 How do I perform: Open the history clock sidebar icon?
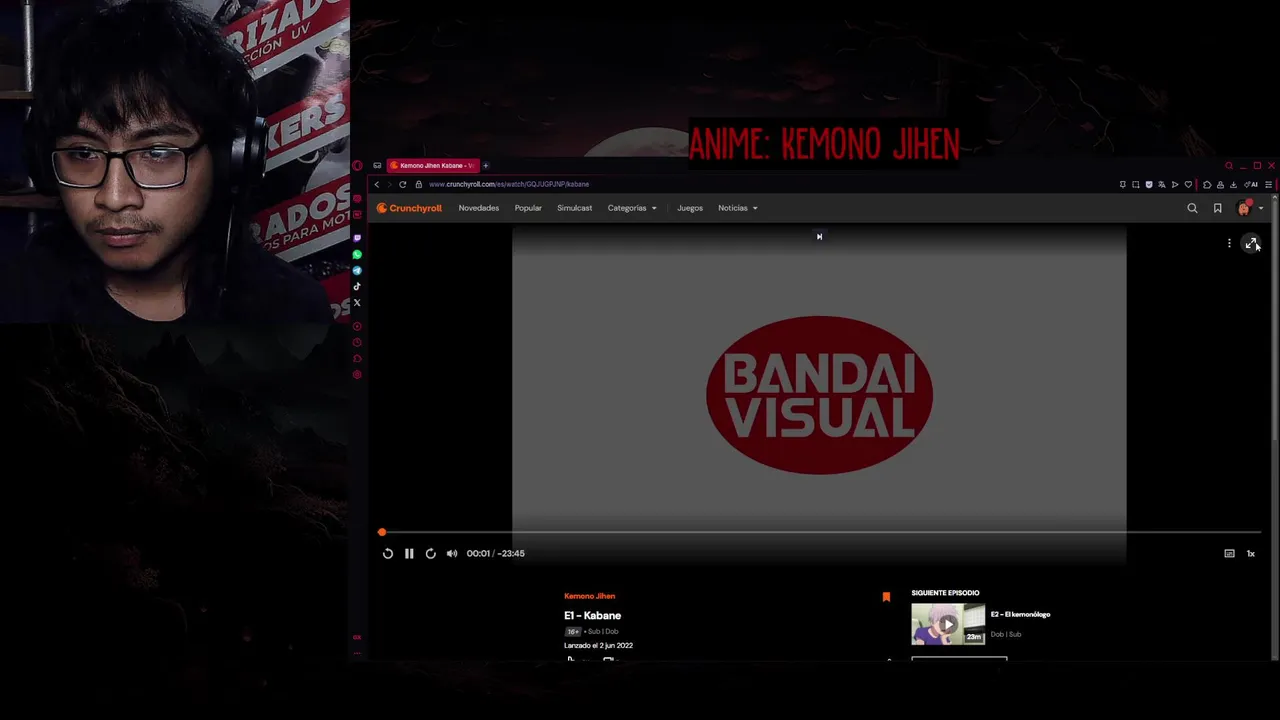point(357,343)
